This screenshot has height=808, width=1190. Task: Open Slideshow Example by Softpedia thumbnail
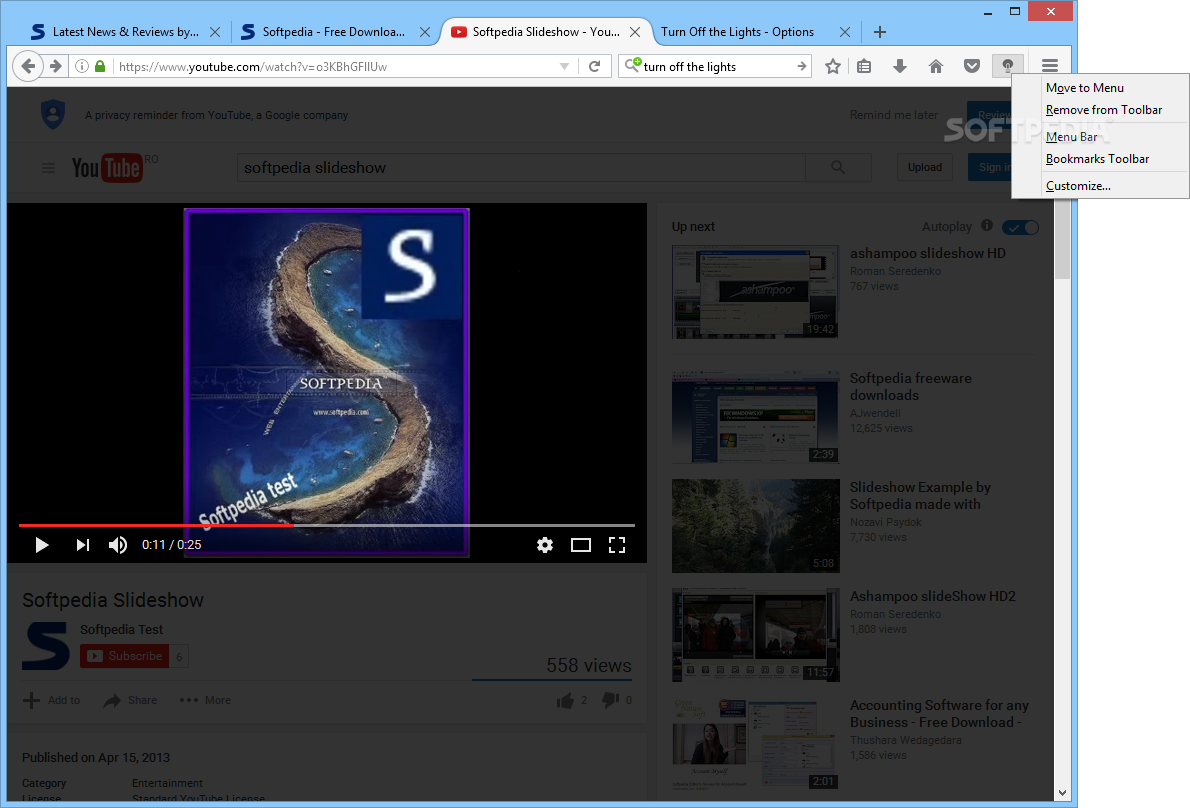(x=755, y=526)
